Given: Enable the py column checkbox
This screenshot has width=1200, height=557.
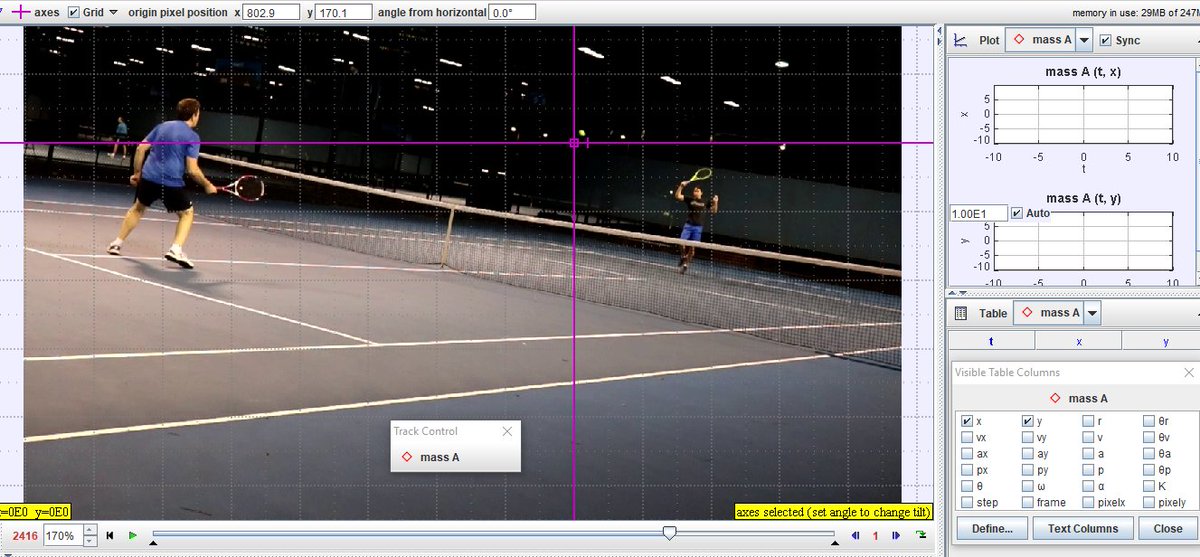Looking at the screenshot, I should pos(1027,470).
